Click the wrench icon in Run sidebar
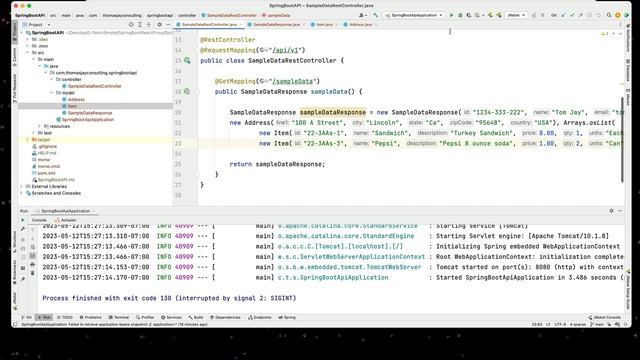This screenshot has width=640, height=360. [23, 229]
